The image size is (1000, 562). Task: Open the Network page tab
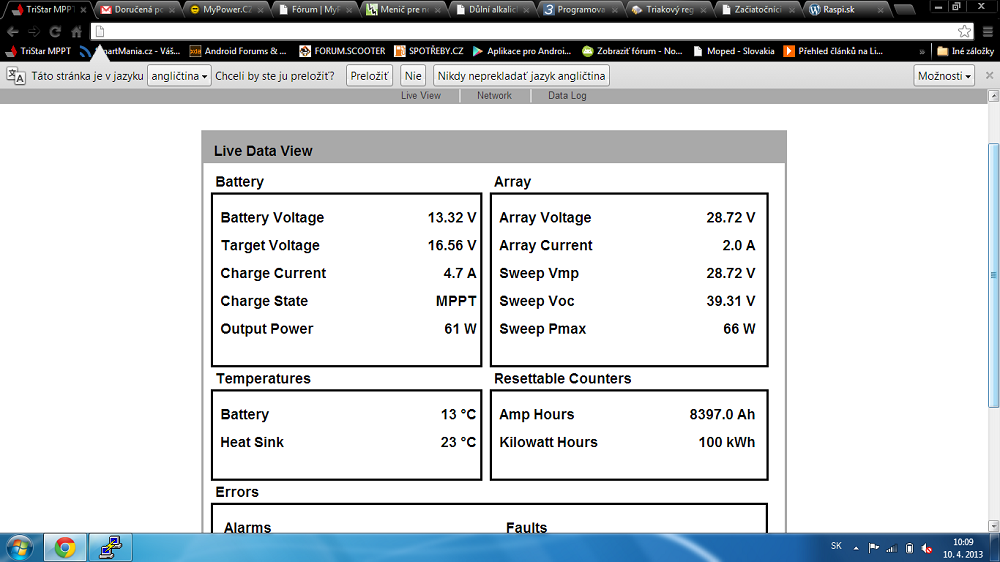(494, 96)
